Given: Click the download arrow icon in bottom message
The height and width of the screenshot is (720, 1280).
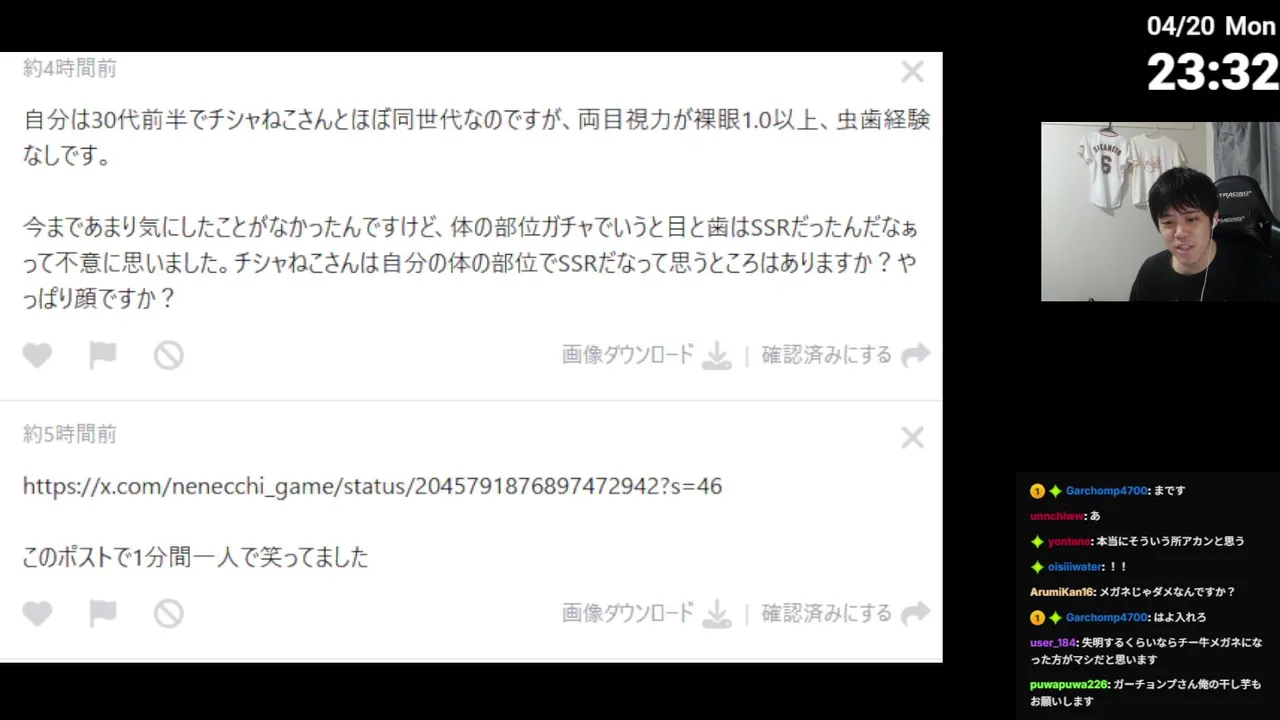Looking at the screenshot, I should [x=717, y=613].
